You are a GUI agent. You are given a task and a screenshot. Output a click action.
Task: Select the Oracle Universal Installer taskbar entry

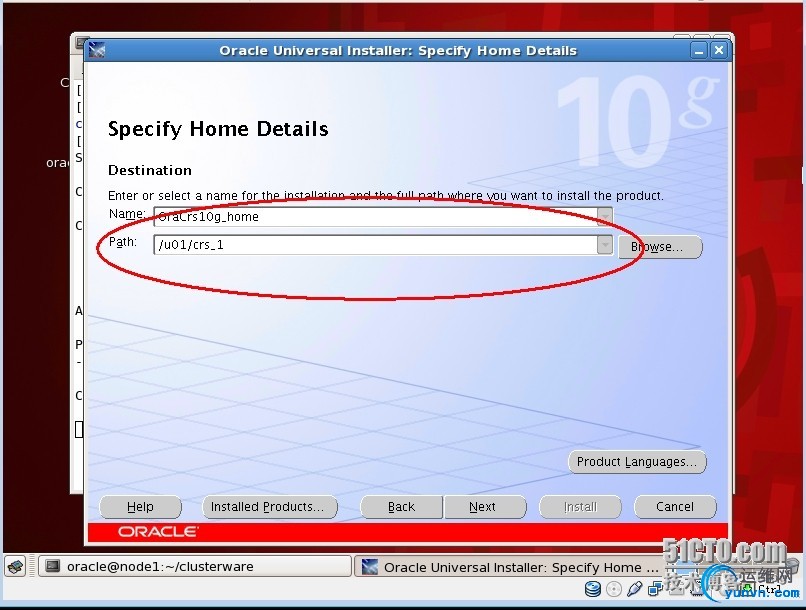509,567
